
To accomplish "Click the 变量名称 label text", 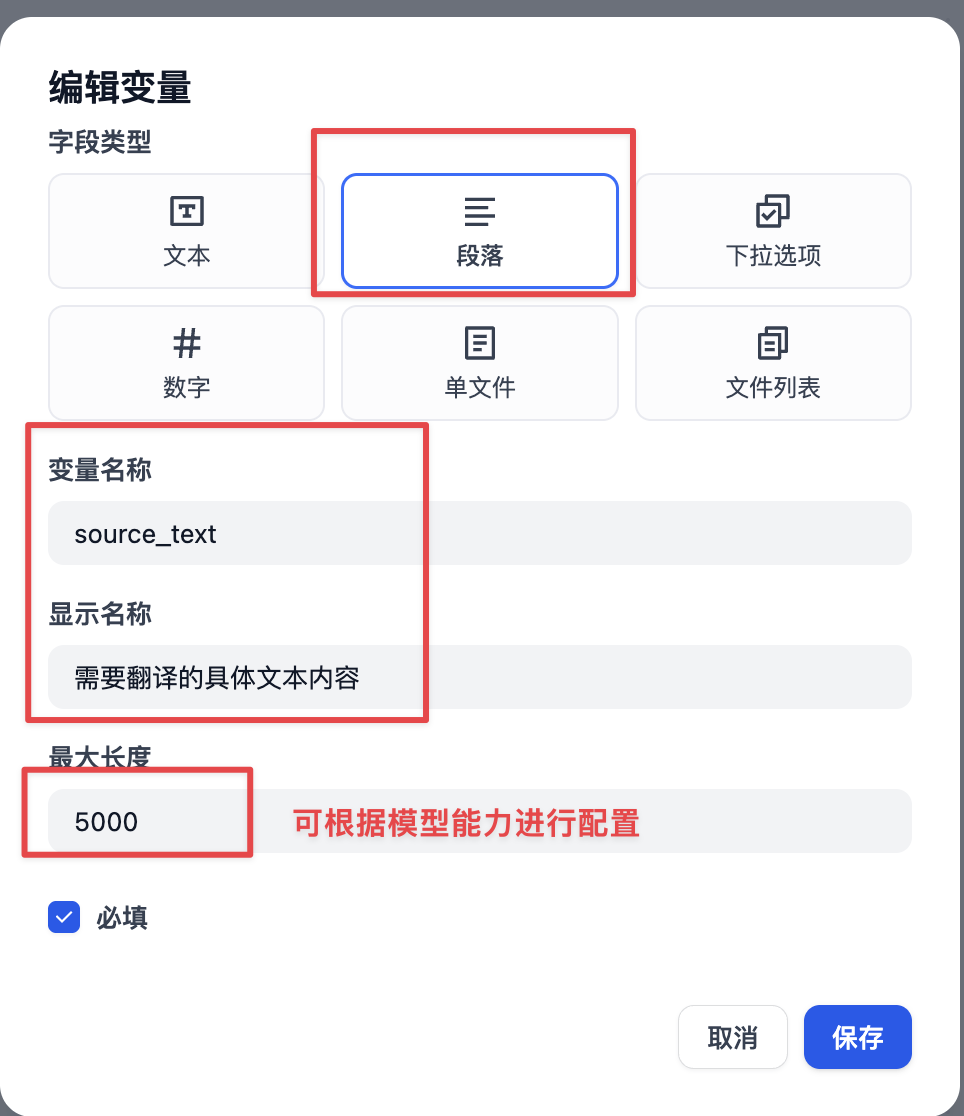I will 100,470.
